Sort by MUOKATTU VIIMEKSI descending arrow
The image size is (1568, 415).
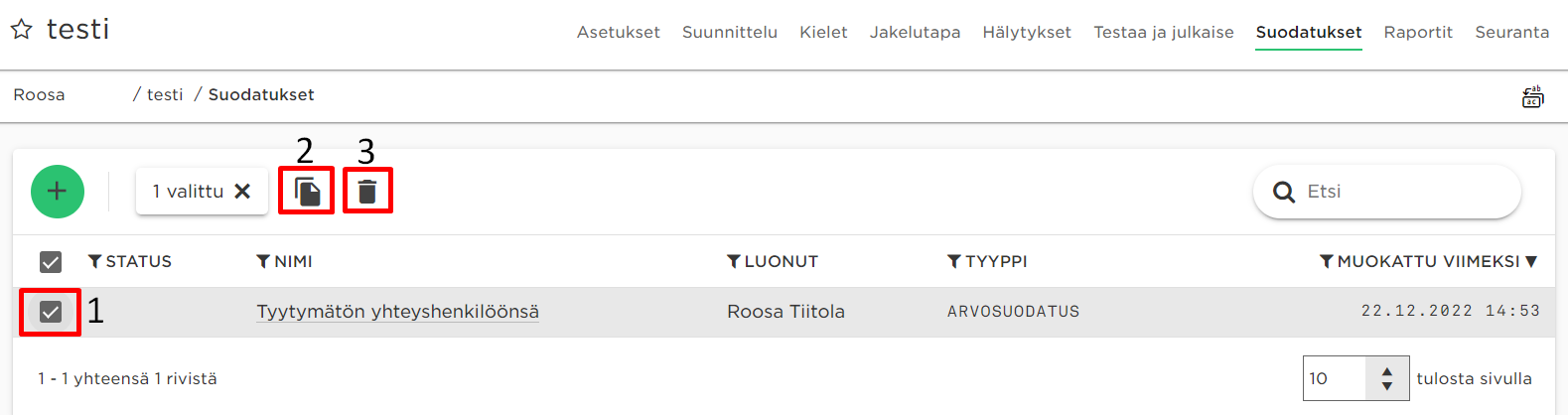tap(1531, 261)
